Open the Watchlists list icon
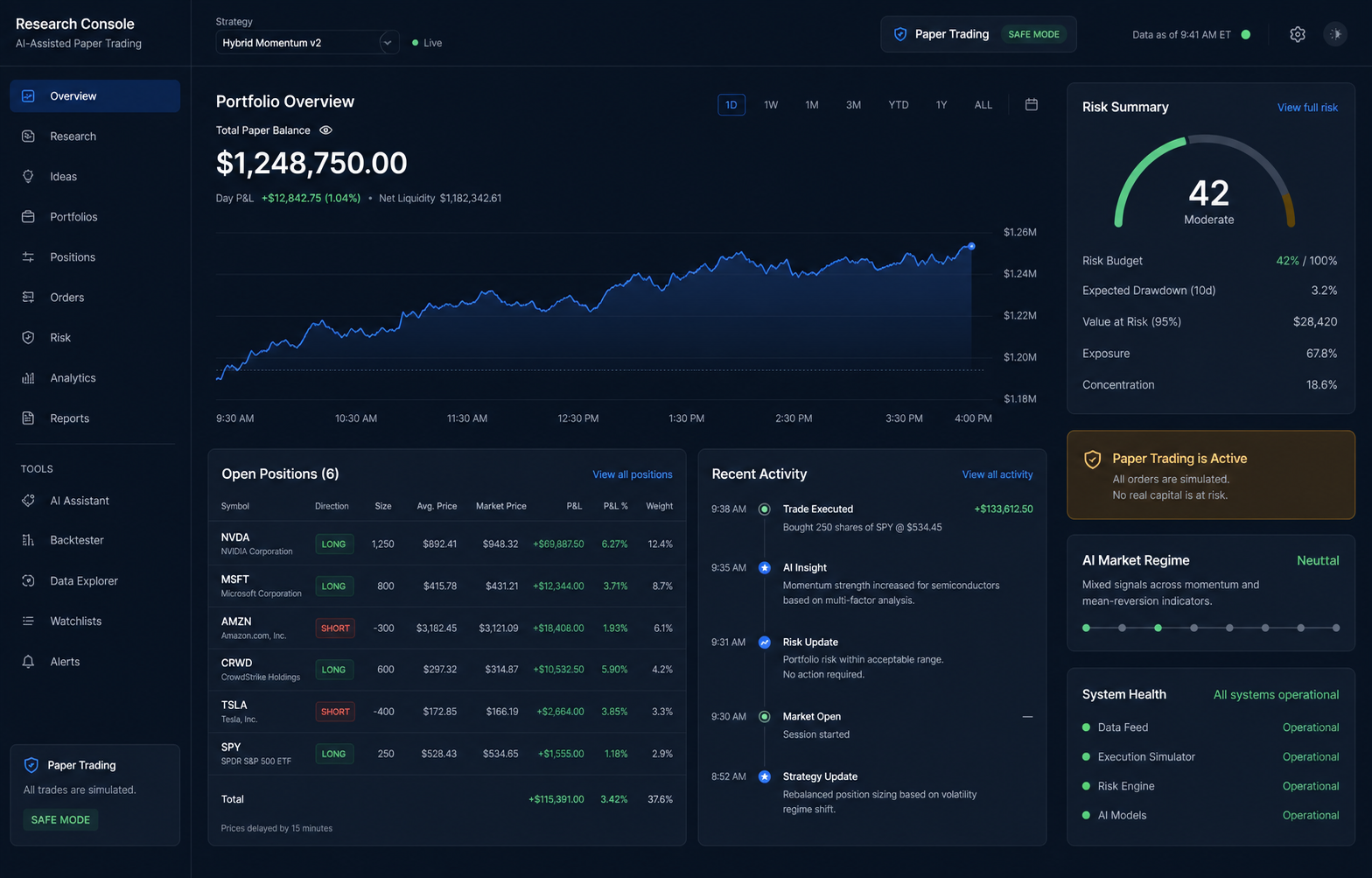The image size is (1372, 878). [x=28, y=622]
